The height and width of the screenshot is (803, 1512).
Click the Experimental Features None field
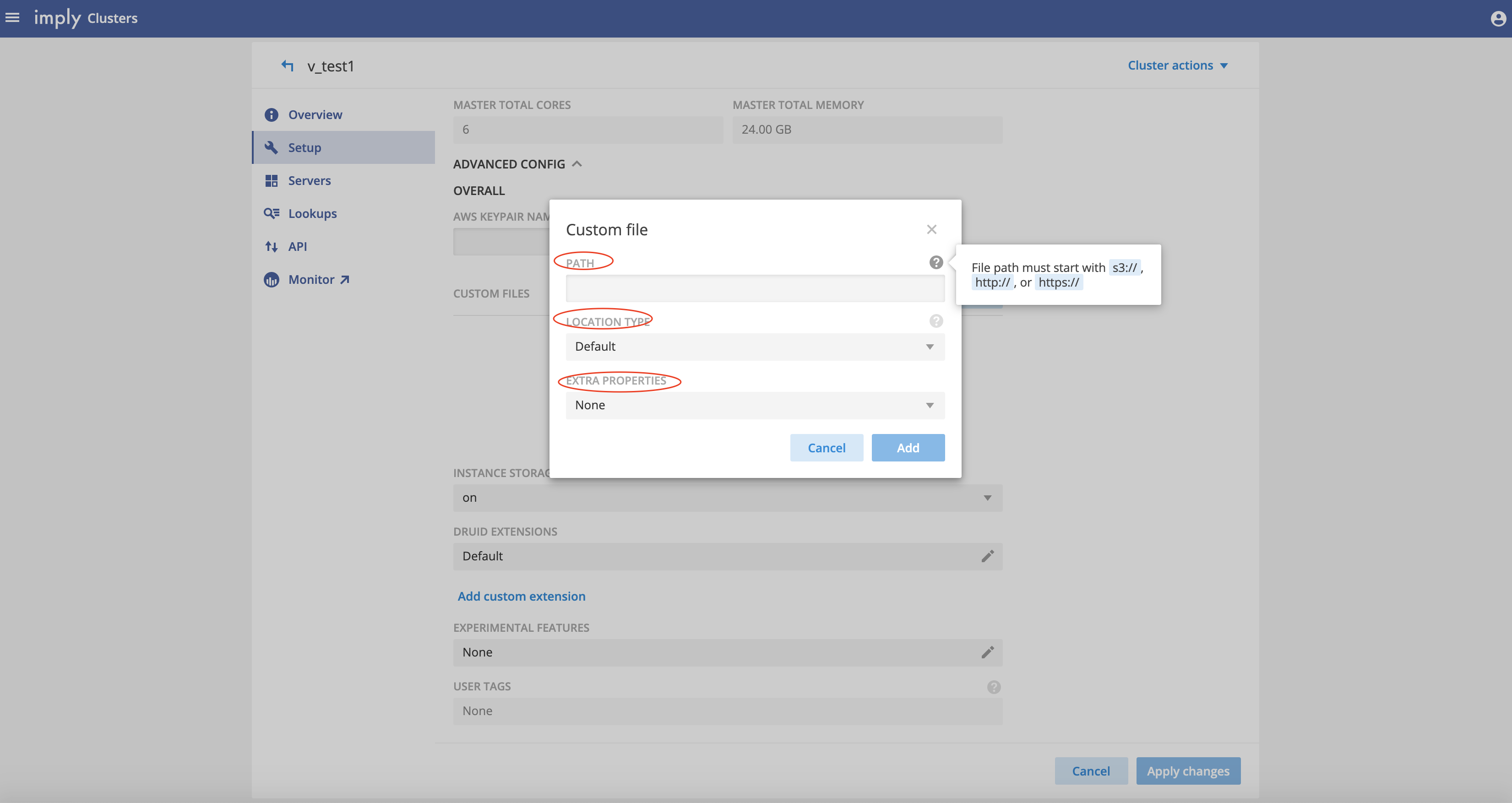tap(727, 652)
